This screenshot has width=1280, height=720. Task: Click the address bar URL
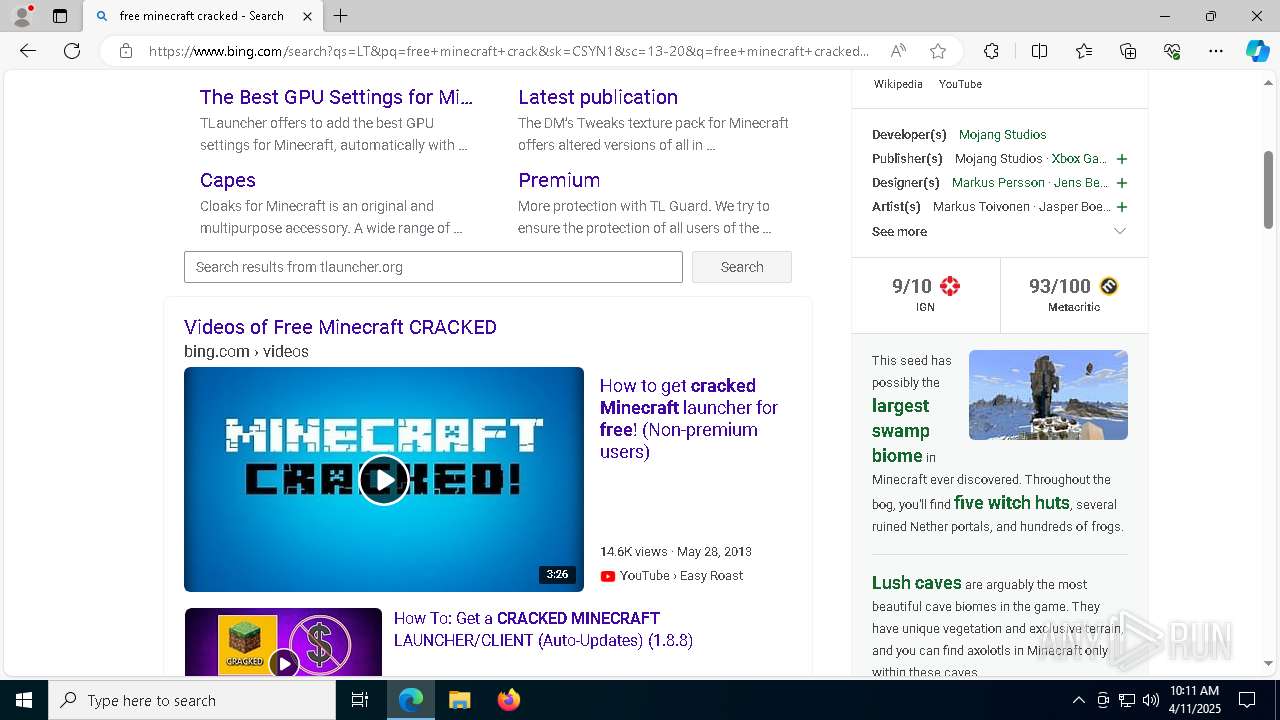click(509, 51)
